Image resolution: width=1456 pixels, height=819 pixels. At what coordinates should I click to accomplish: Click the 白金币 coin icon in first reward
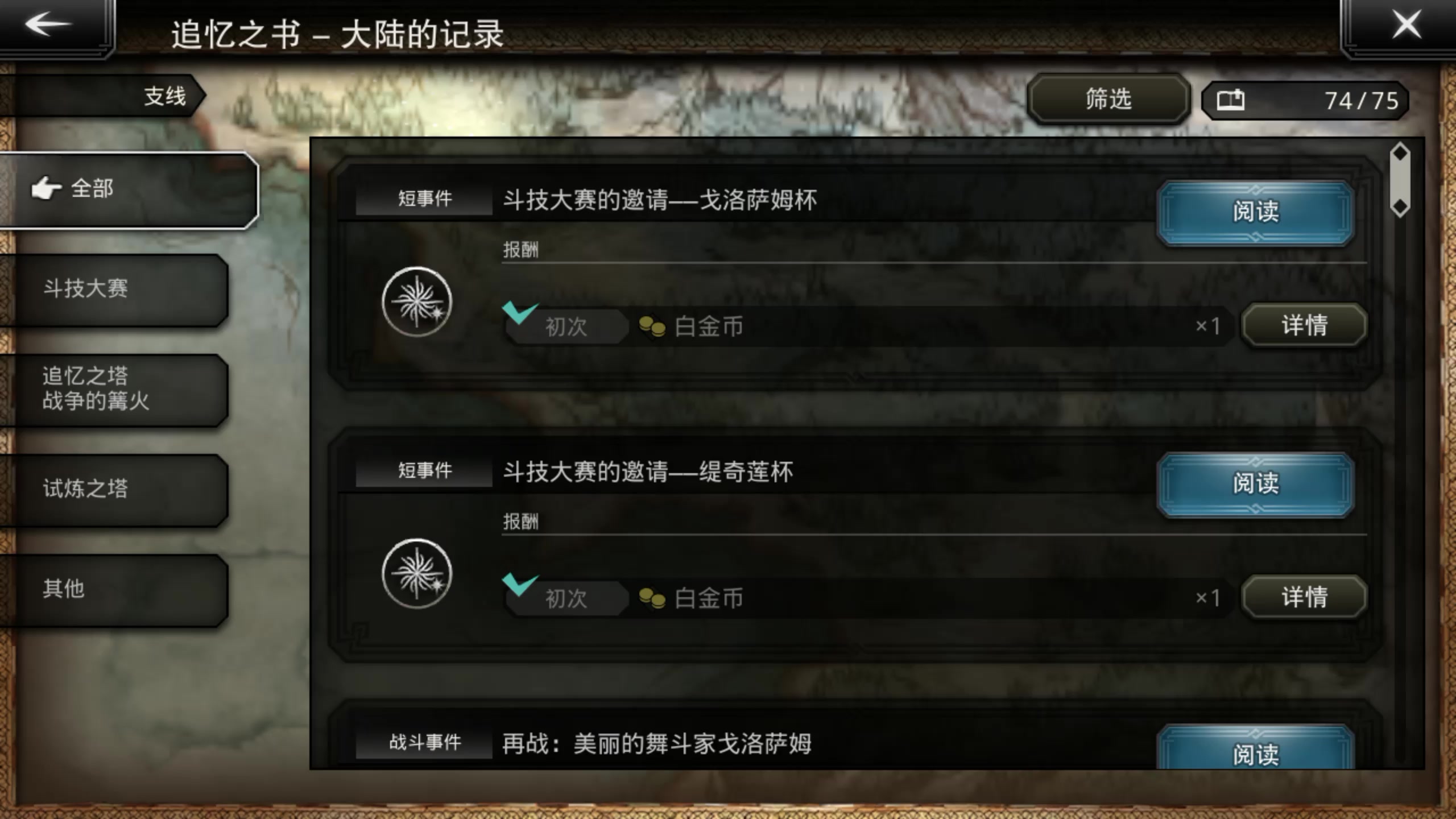[x=652, y=326]
